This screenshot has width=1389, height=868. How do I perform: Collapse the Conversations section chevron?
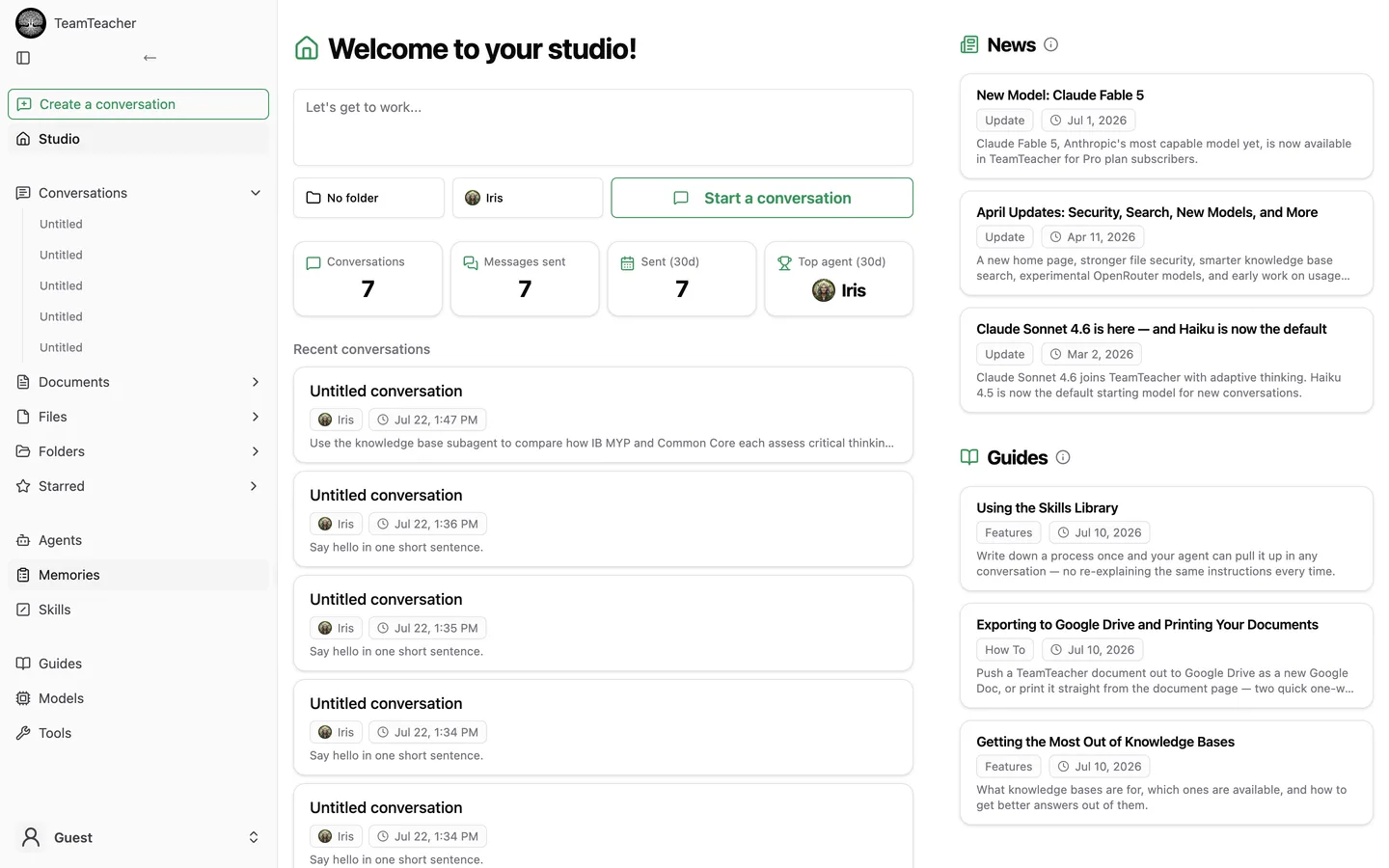256,193
